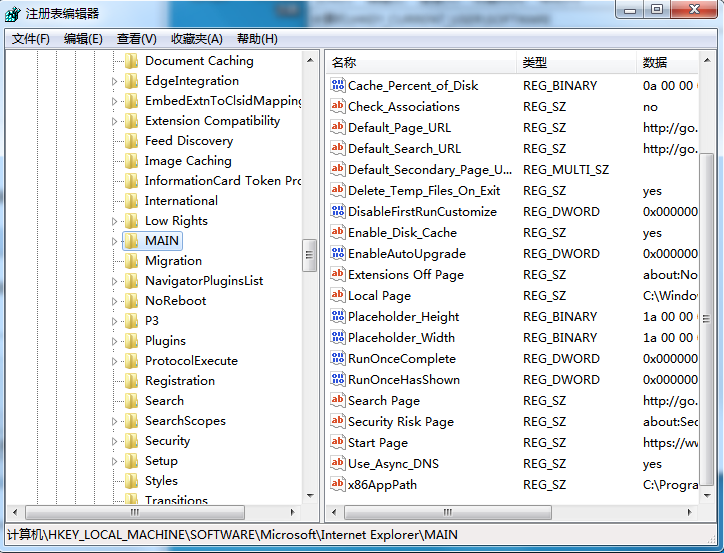Expand the Security key

click(x=115, y=441)
